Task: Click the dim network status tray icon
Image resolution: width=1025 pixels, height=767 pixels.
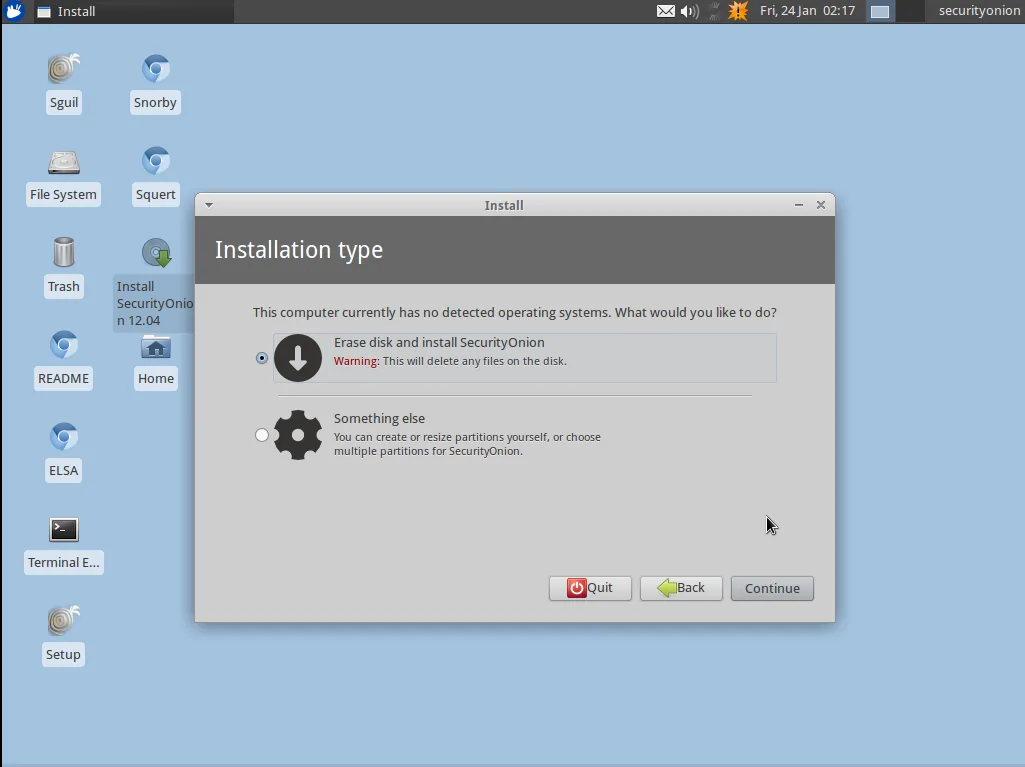Action: pyautogui.click(x=714, y=11)
